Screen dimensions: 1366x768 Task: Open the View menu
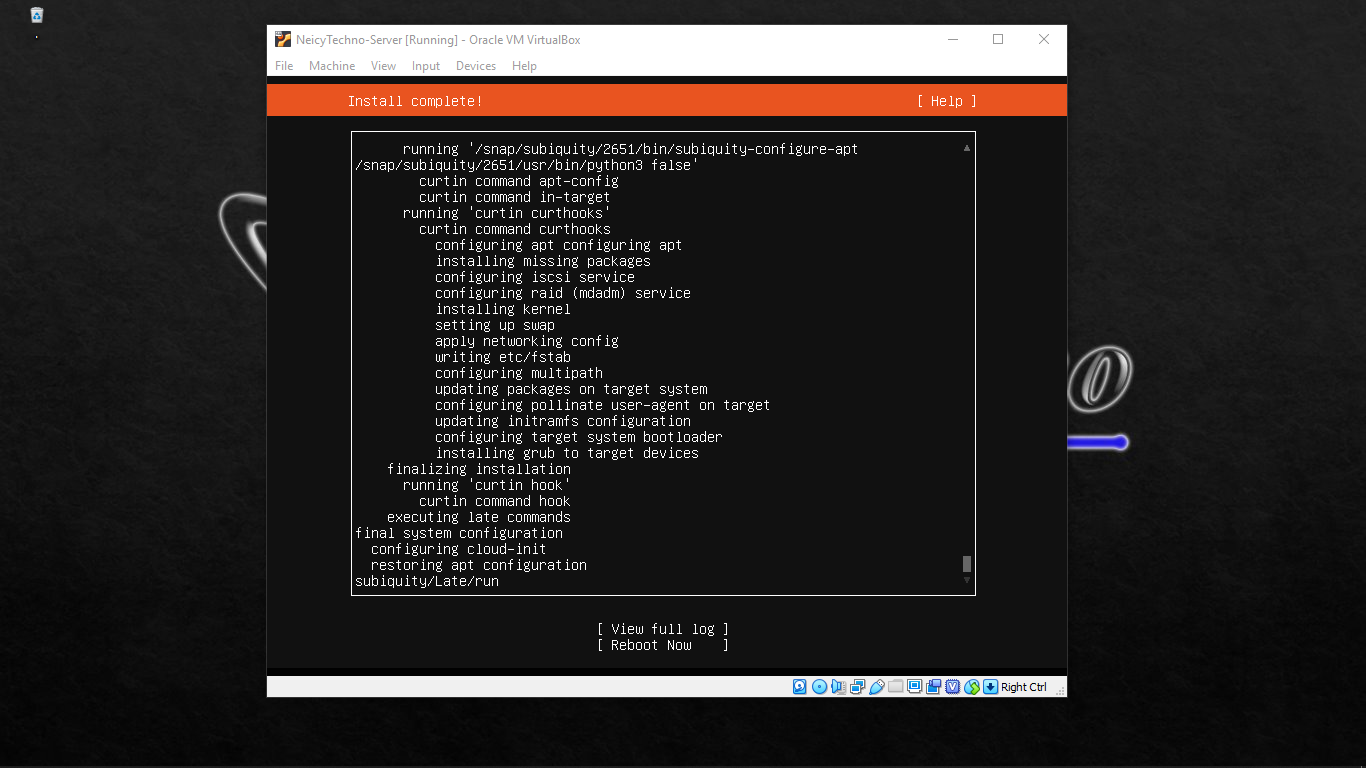384,66
